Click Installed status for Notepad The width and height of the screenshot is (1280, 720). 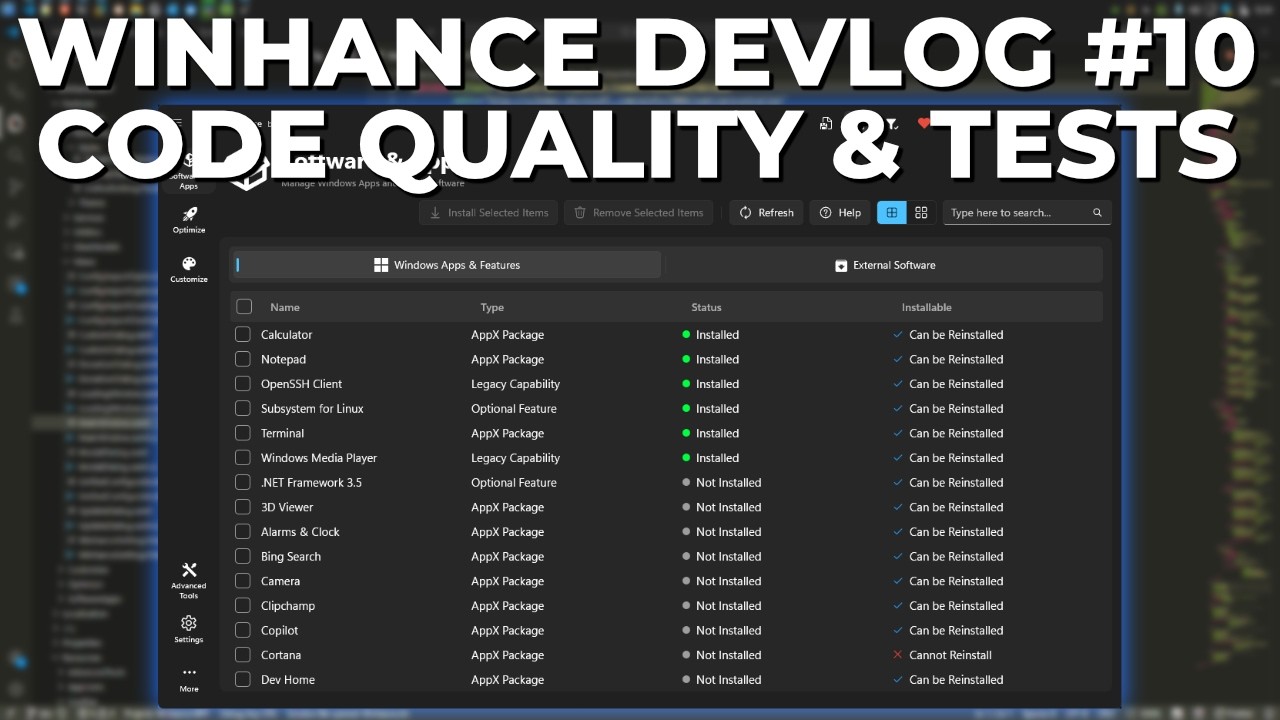[718, 359]
